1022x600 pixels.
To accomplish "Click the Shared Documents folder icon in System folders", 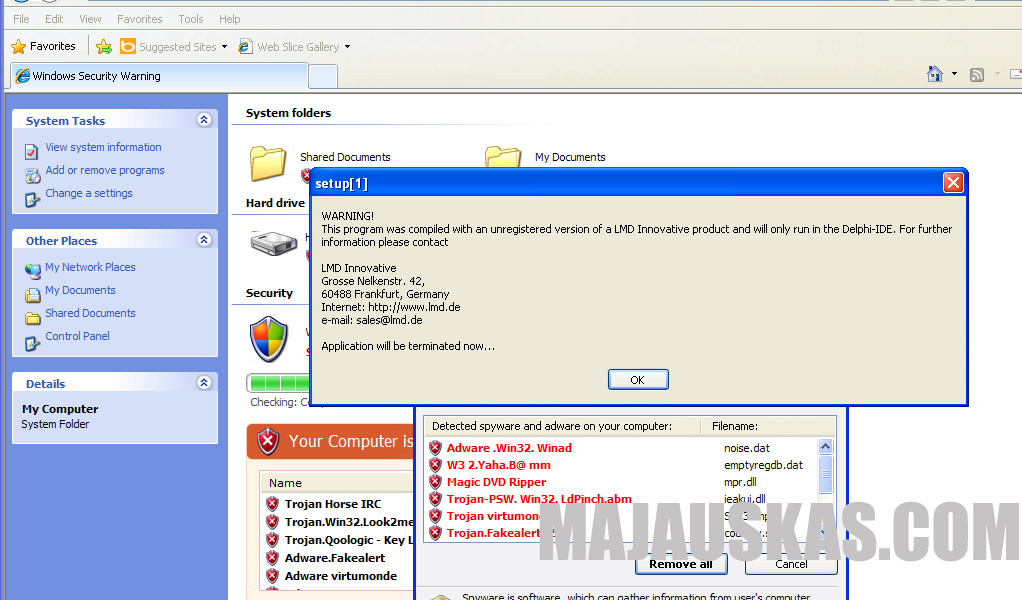I will (268, 163).
